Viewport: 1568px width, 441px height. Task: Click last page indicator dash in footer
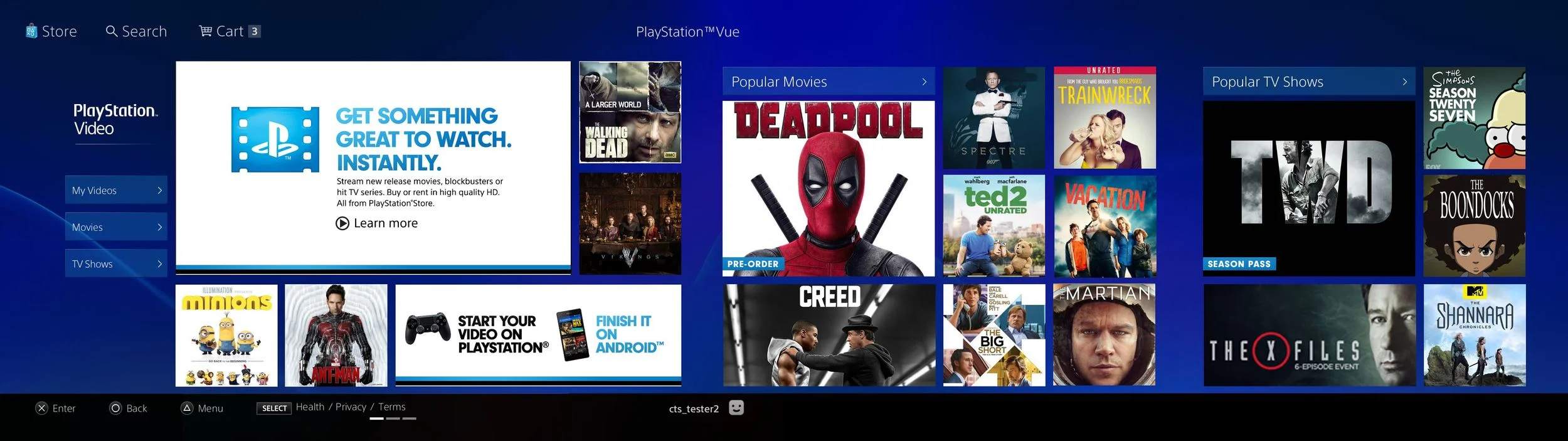409,418
